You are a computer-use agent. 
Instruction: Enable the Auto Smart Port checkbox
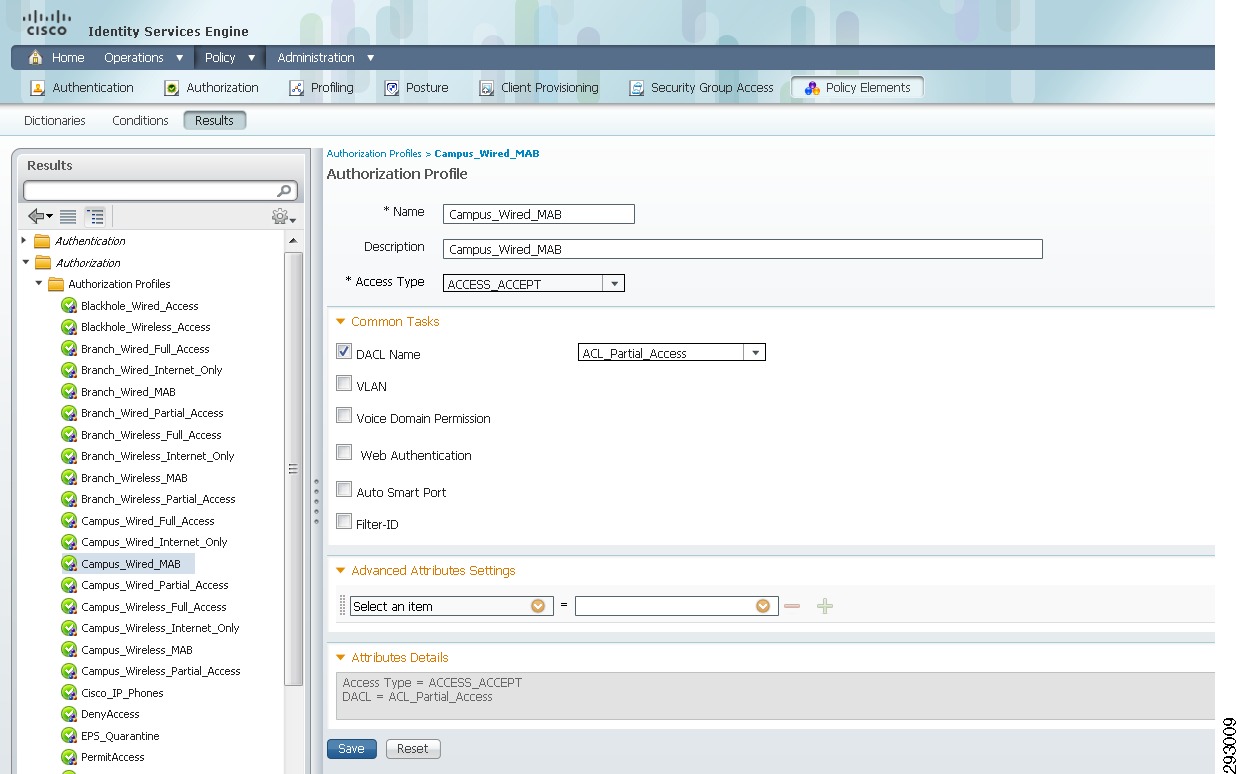pos(344,489)
